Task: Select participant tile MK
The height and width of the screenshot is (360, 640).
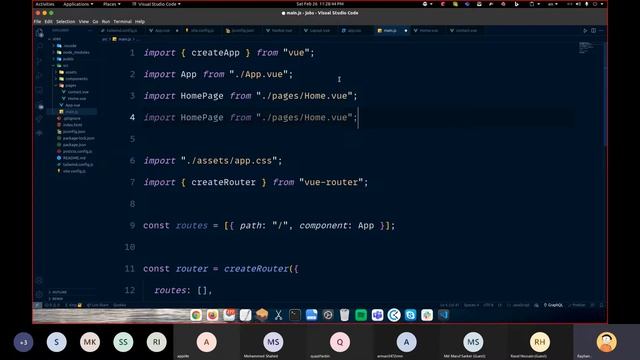Action: click(x=90, y=342)
